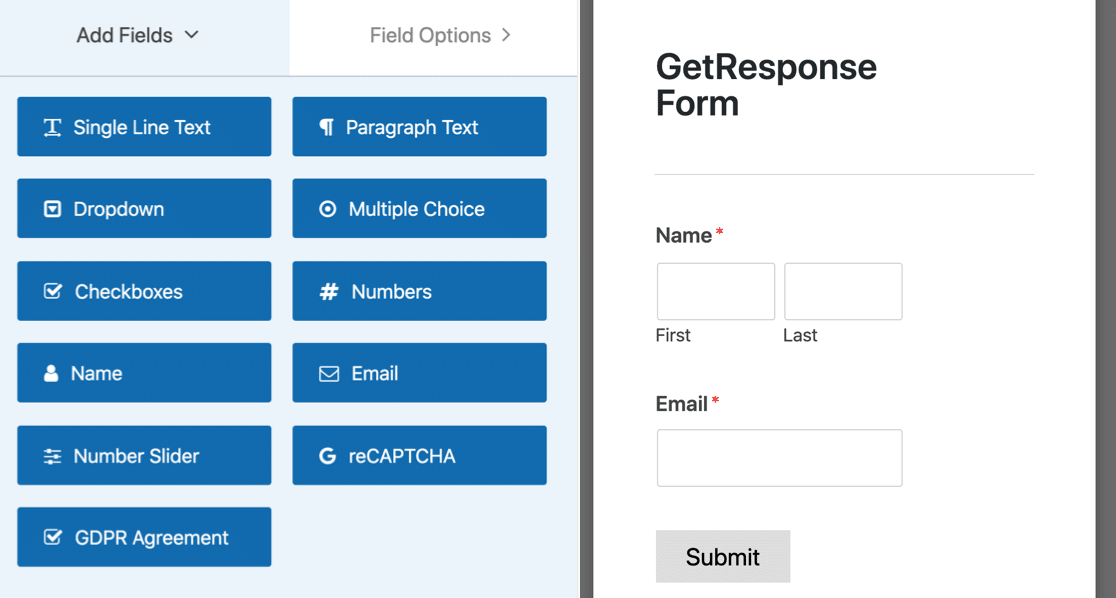This screenshot has height=598, width=1116.
Task: Click the First name input box
Action: pyautogui.click(x=716, y=292)
